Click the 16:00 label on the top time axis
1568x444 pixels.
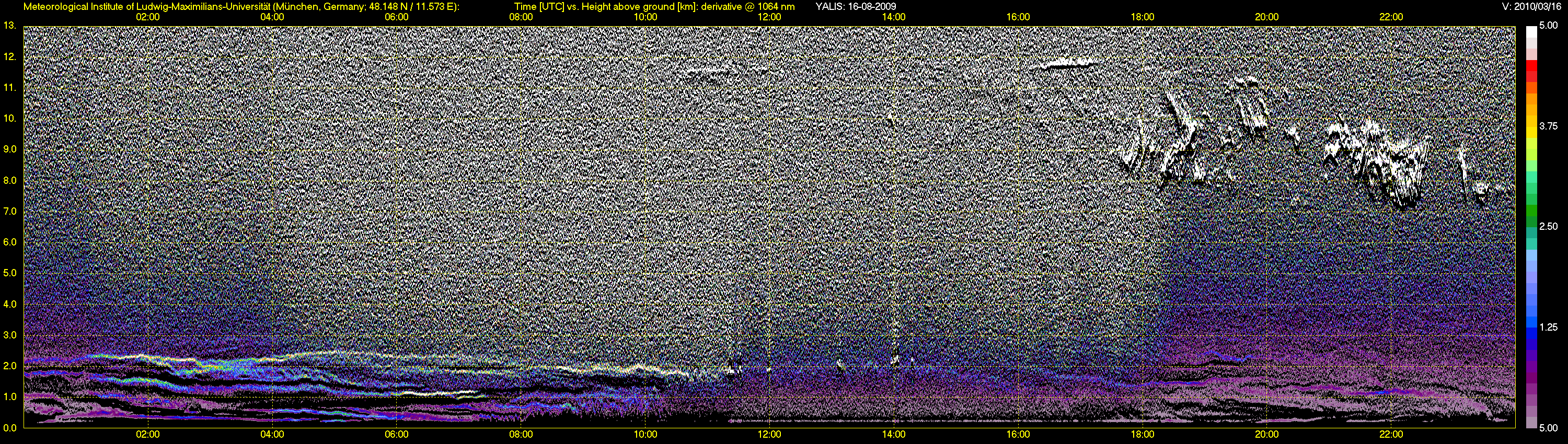pyautogui.click(x=1018, y=17)
